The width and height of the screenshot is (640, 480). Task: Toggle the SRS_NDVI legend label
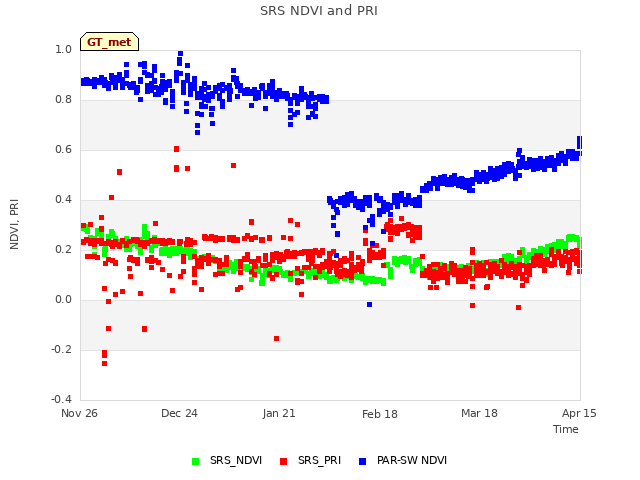click(x=236, y=460)
